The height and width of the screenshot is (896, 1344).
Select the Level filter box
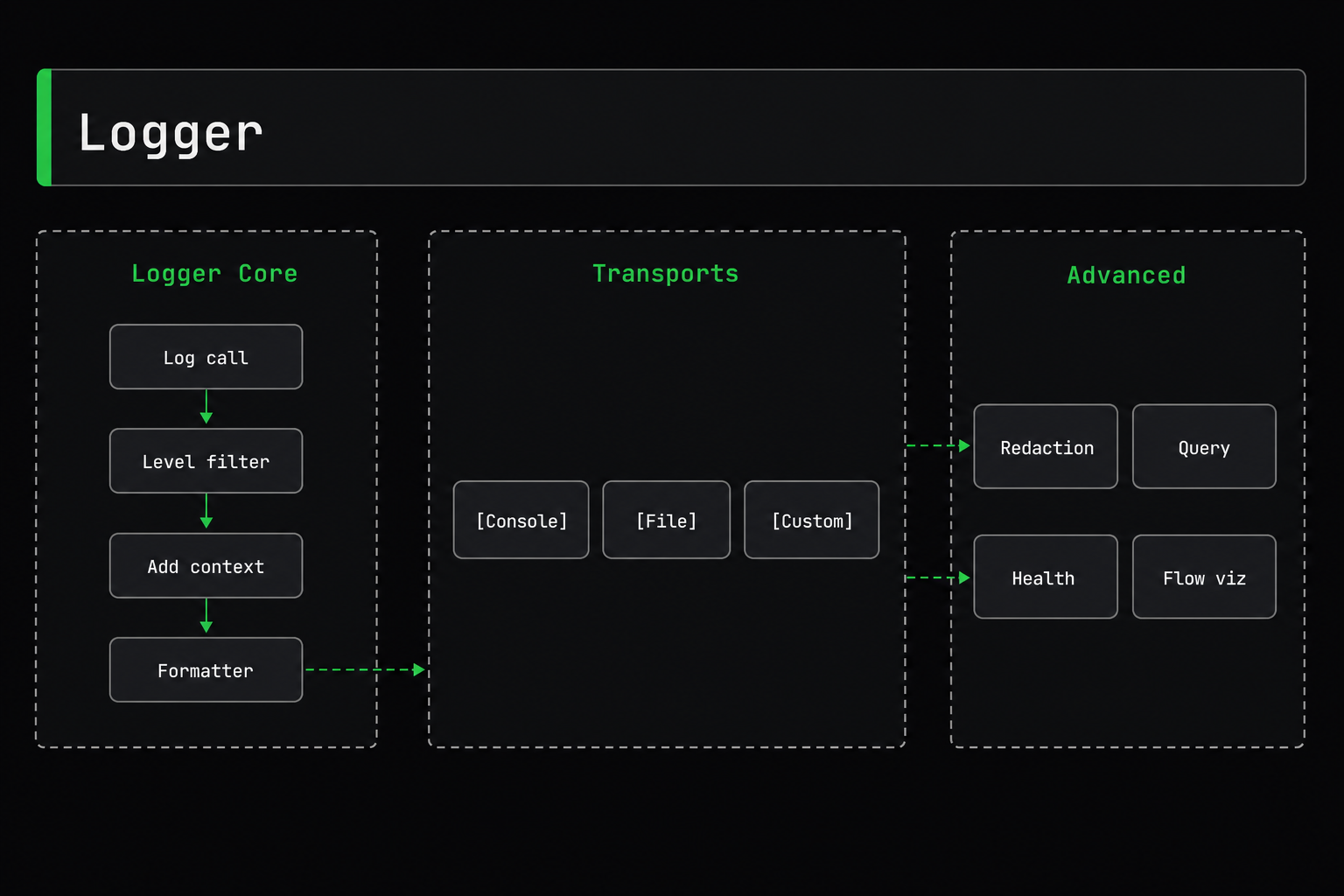pos(206,461)
